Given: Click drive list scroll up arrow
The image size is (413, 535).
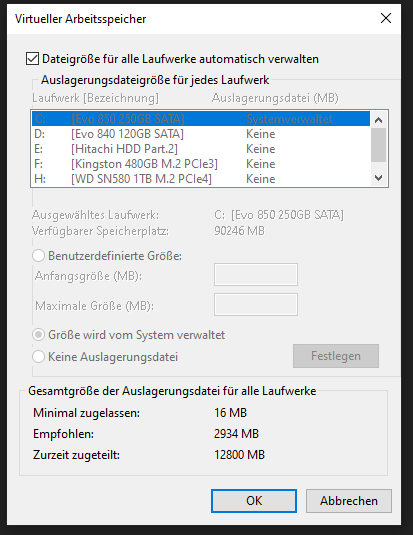Looking at the screenshot, I should click(x=379, y=120).
